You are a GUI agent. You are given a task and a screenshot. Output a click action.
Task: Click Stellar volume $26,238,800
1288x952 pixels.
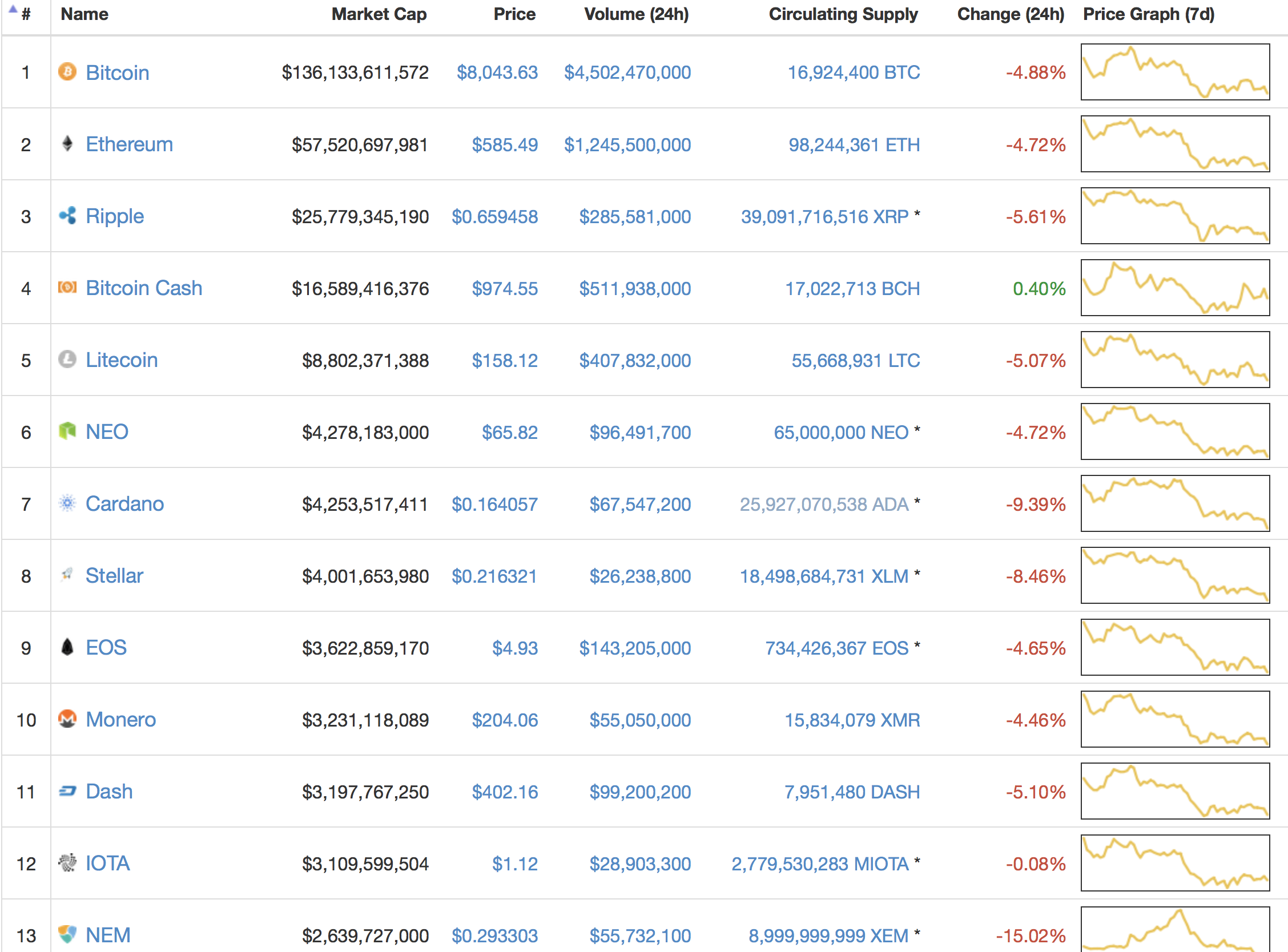click(640, 576)
